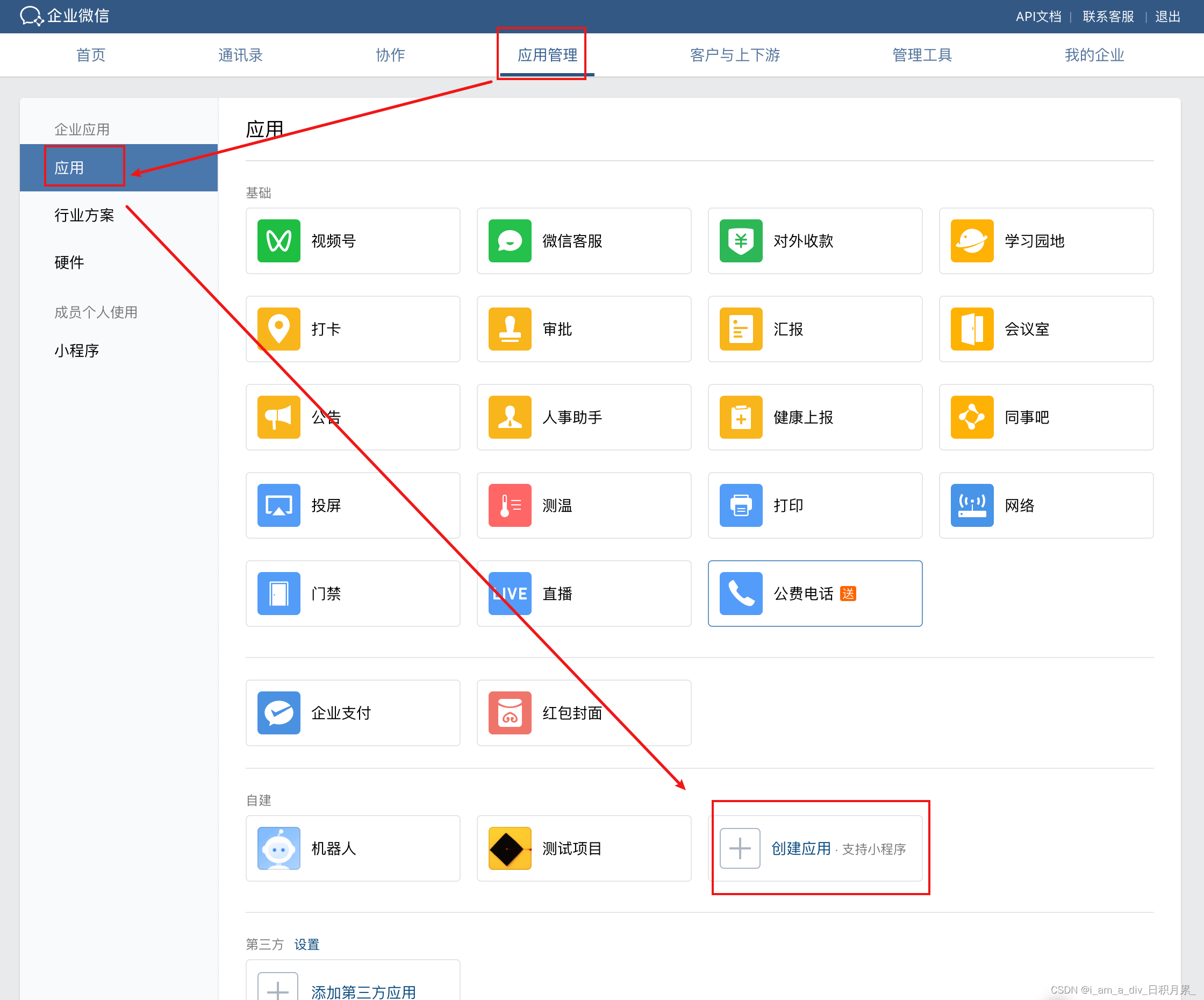
Task: Click the 视频号 label text
Action: click(334, 241)
